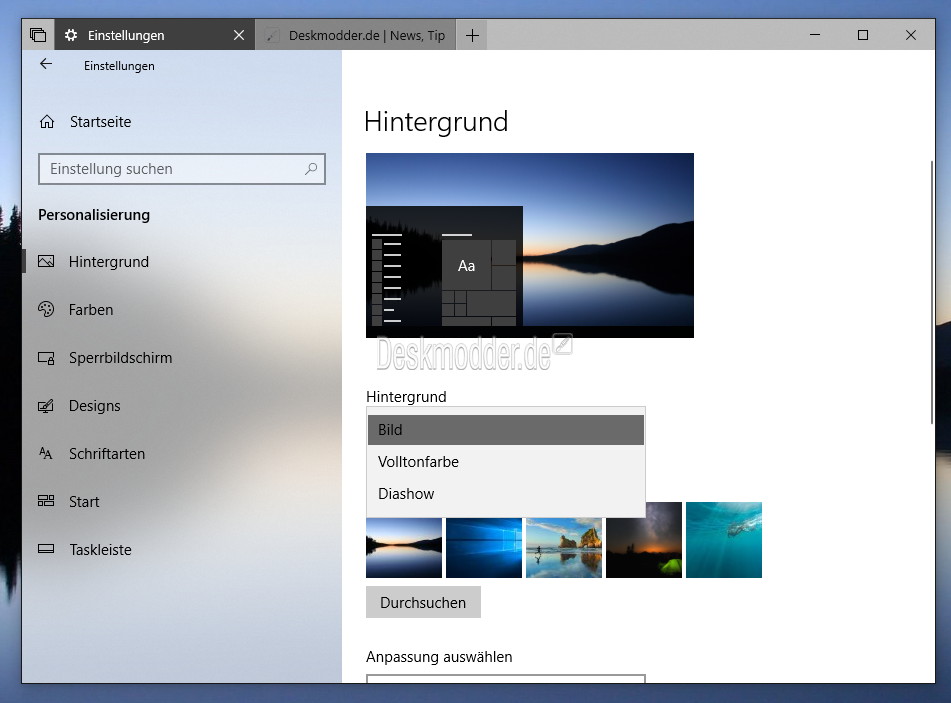
Task: Close the Einstellungen tab
Action: (x=239, y=35)
